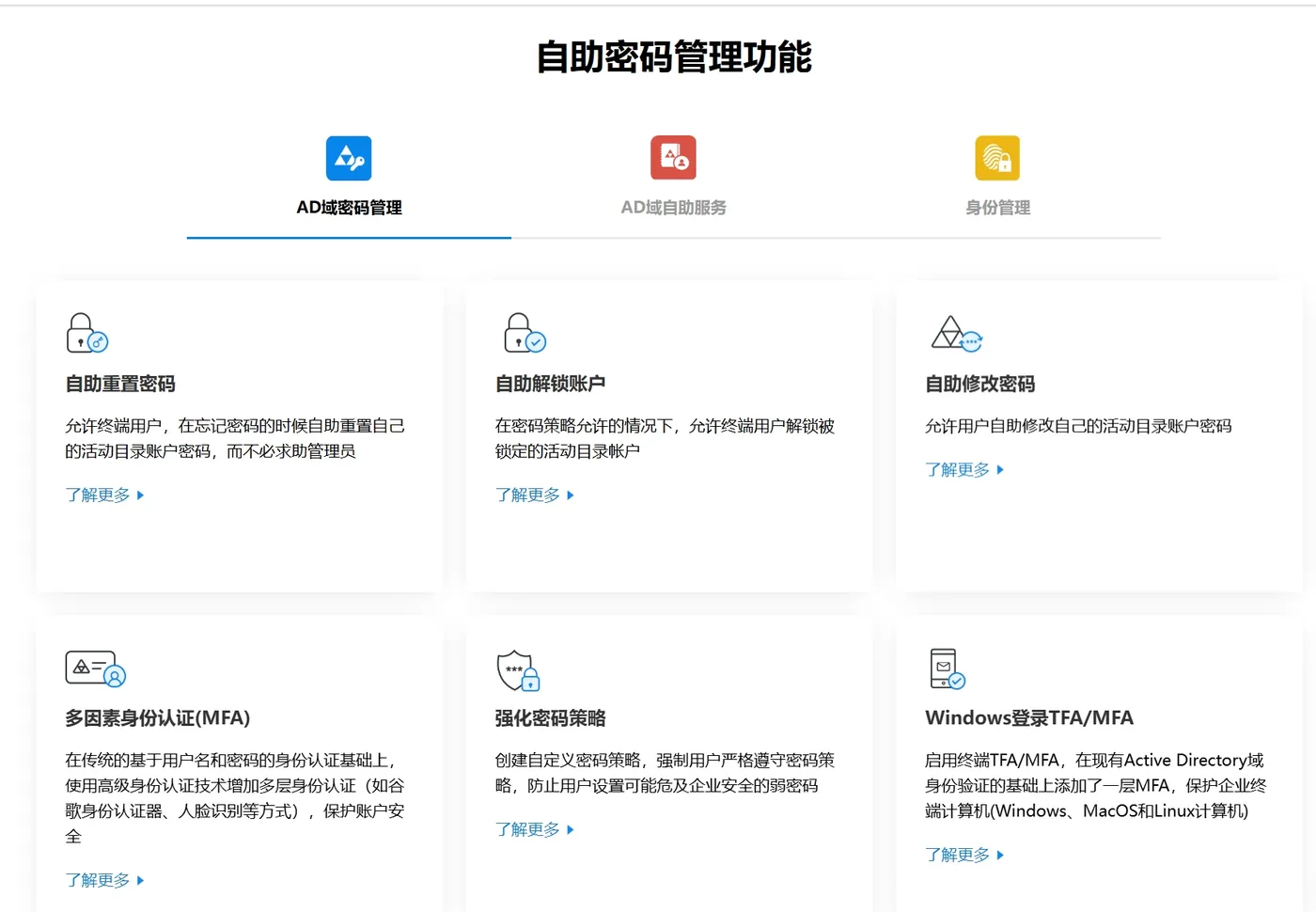Viewport: 1316px width, 912px height.
Task: Click description starting 启用终端TFA/MFA
Action: click(1096, 786)
